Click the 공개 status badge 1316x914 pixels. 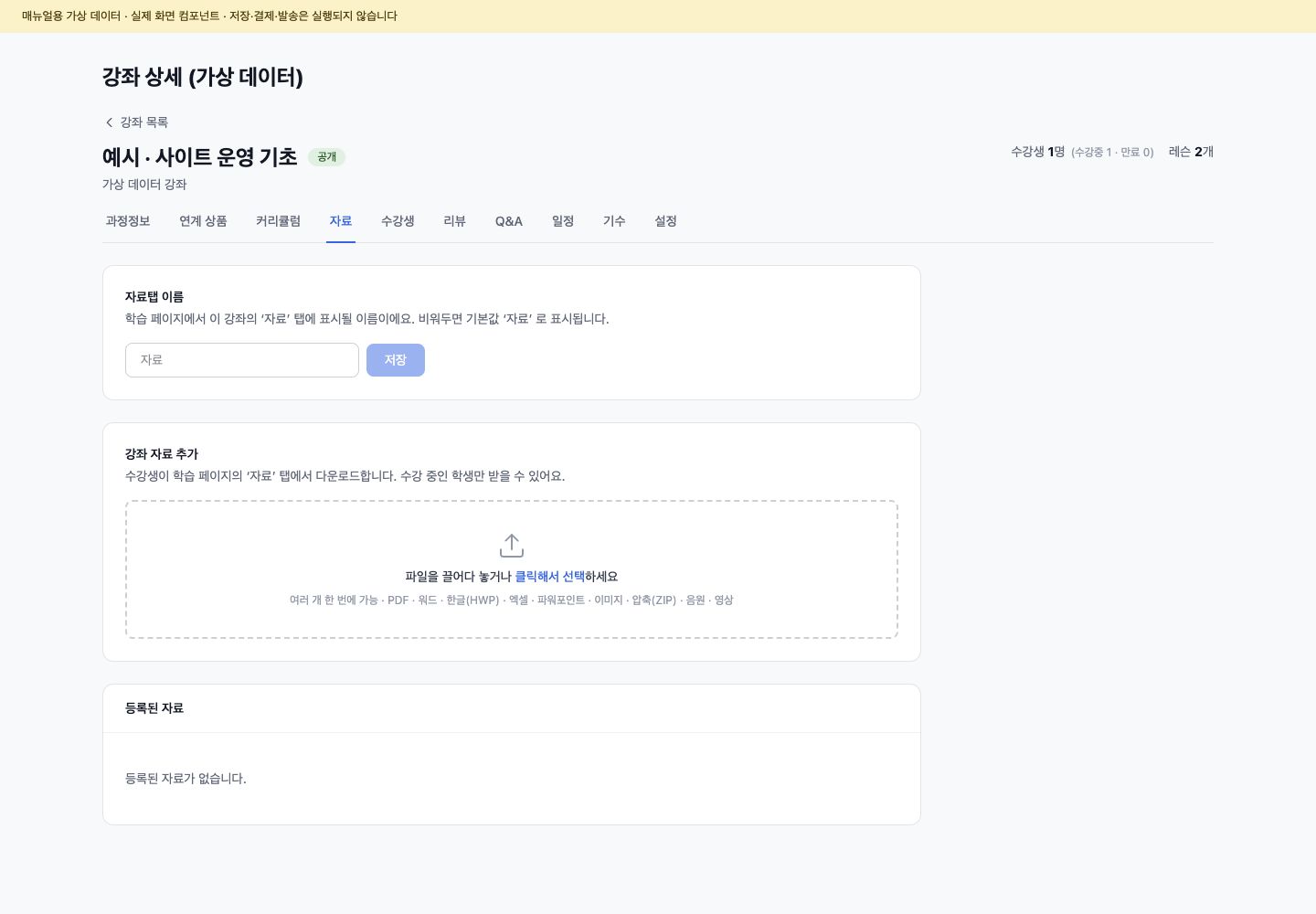click(x=327, y=157)
